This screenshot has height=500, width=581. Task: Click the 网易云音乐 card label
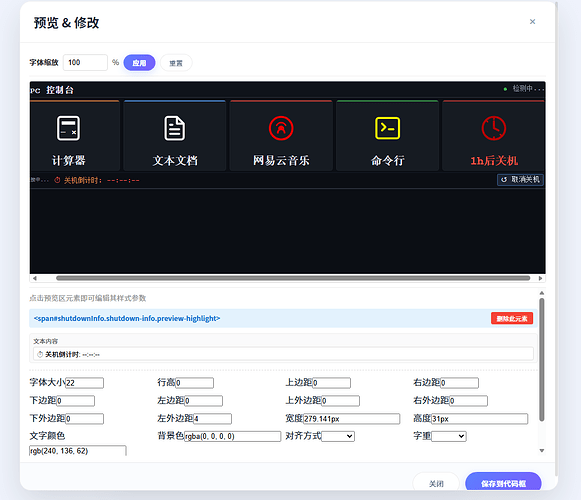pos(281,160)
